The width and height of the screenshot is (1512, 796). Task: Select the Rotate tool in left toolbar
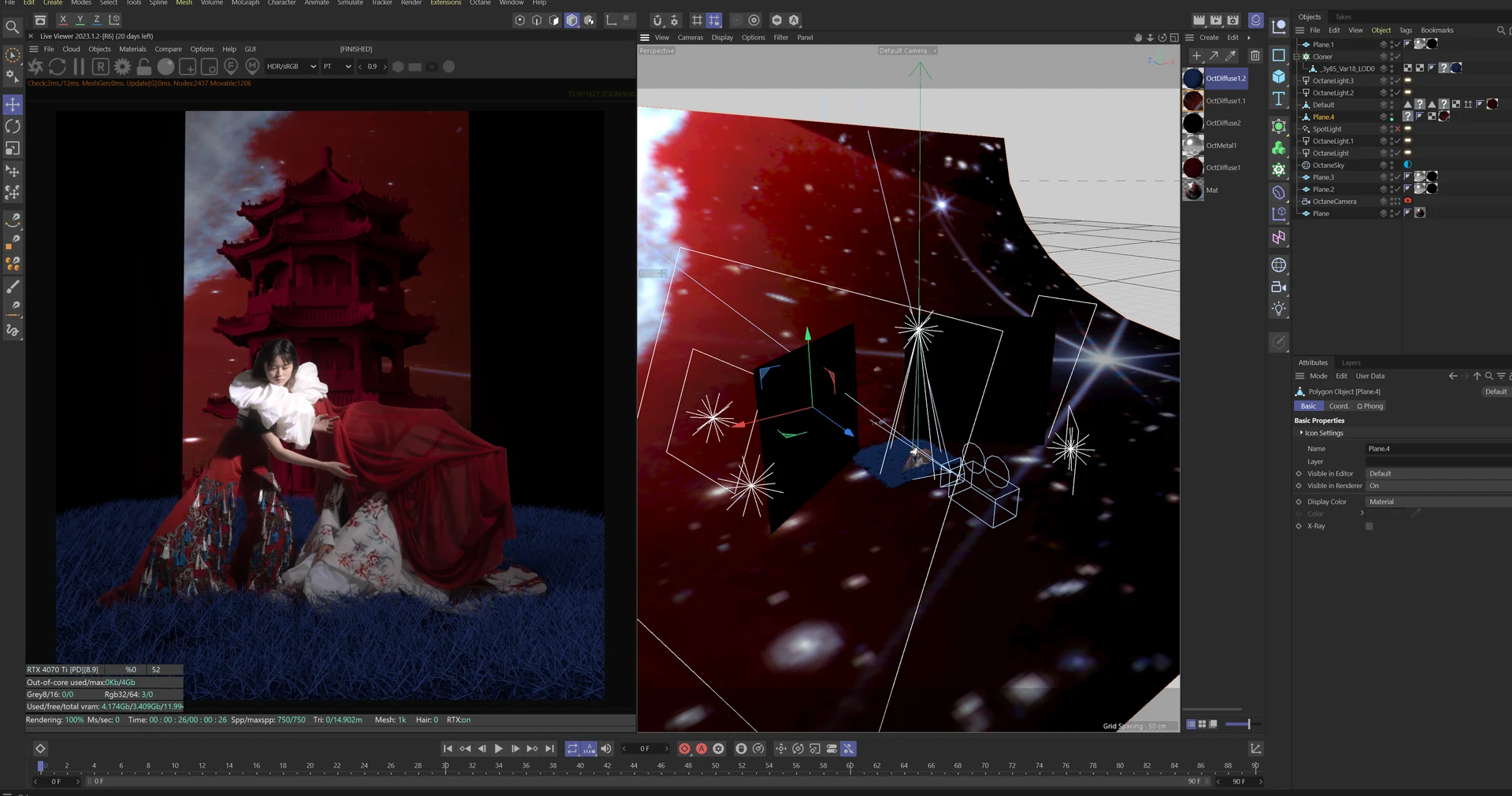[13, 126]
